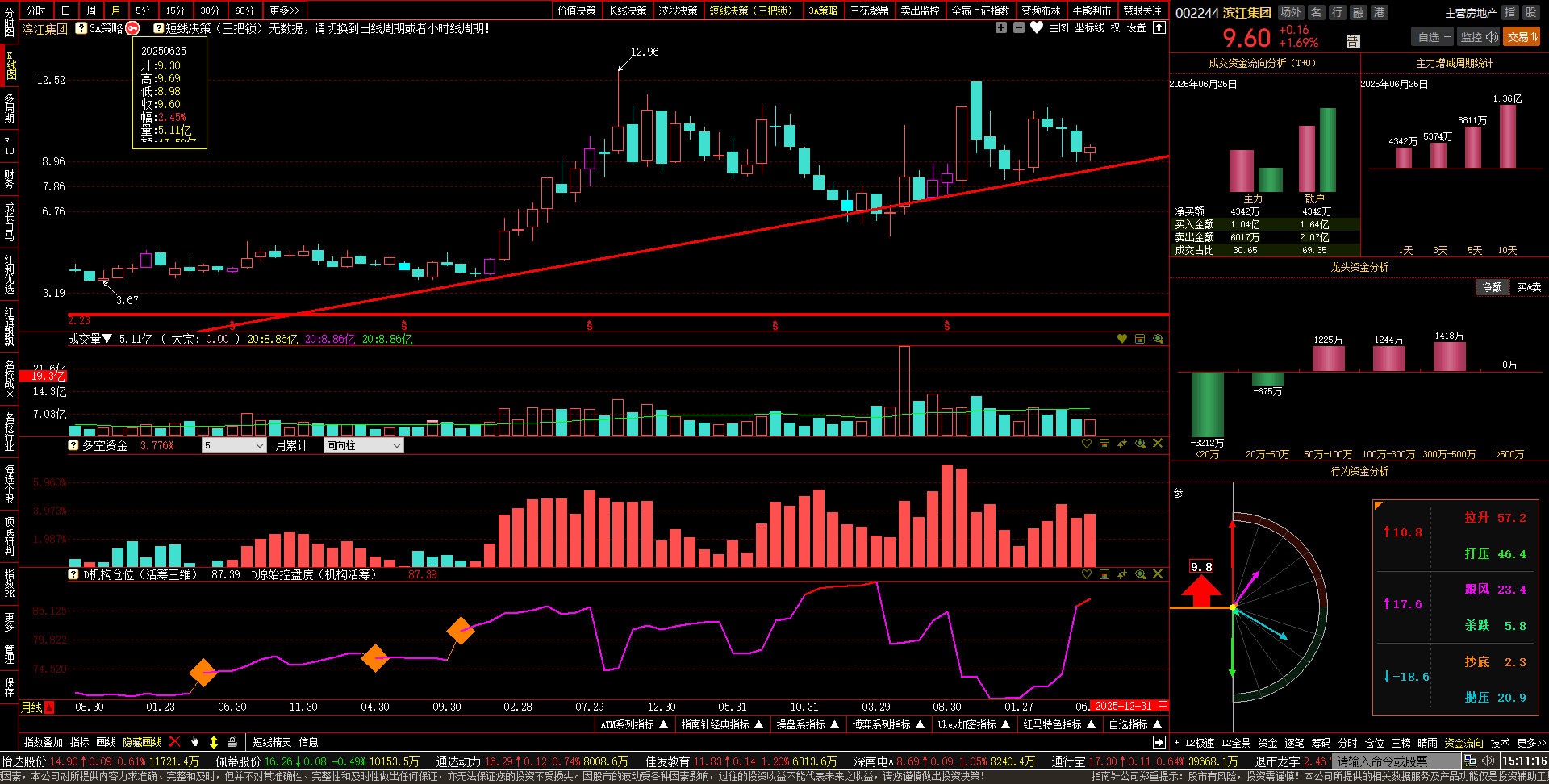Open 三榜 tab in bottom right bar

[1401, 743]
